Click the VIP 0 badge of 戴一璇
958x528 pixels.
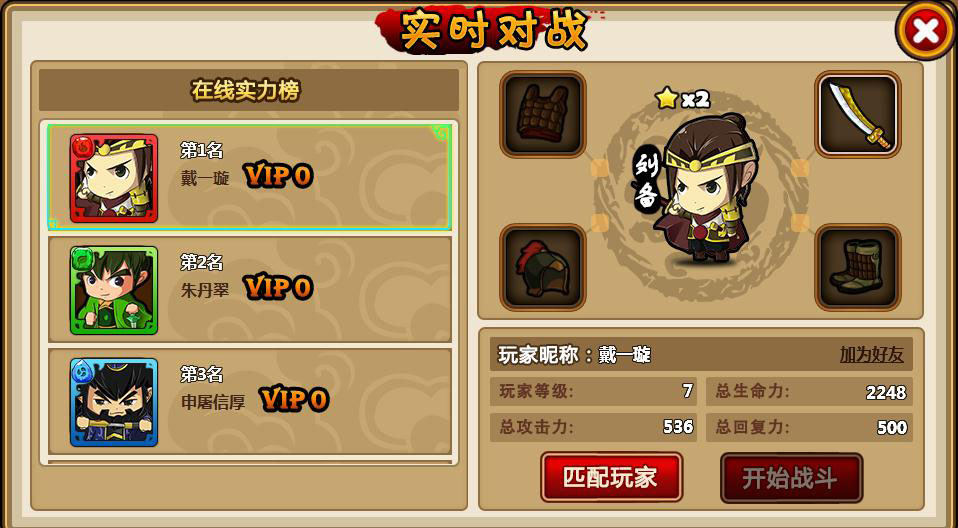pos(279,176)
